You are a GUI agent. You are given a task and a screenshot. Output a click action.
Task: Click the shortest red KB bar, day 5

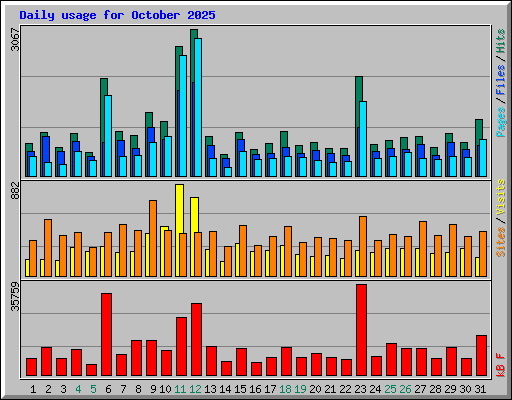pyautogui.click(x=91, y=370)
